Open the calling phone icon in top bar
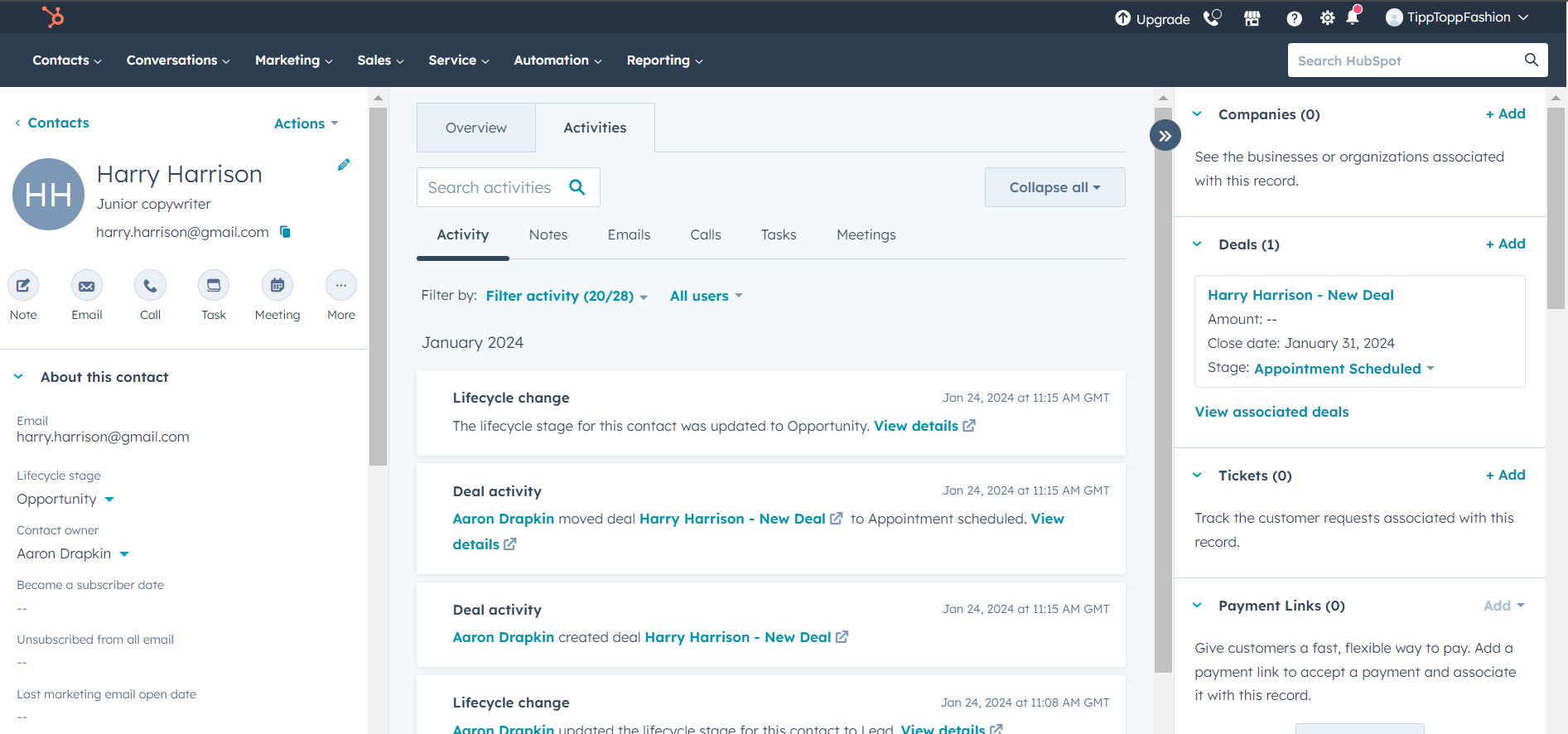1568x734 pixels. click(x=1212, y=18)
